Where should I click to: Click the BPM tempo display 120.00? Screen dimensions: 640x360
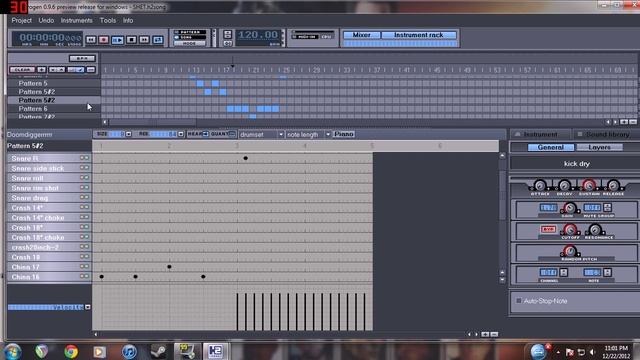tap(258, 36)
